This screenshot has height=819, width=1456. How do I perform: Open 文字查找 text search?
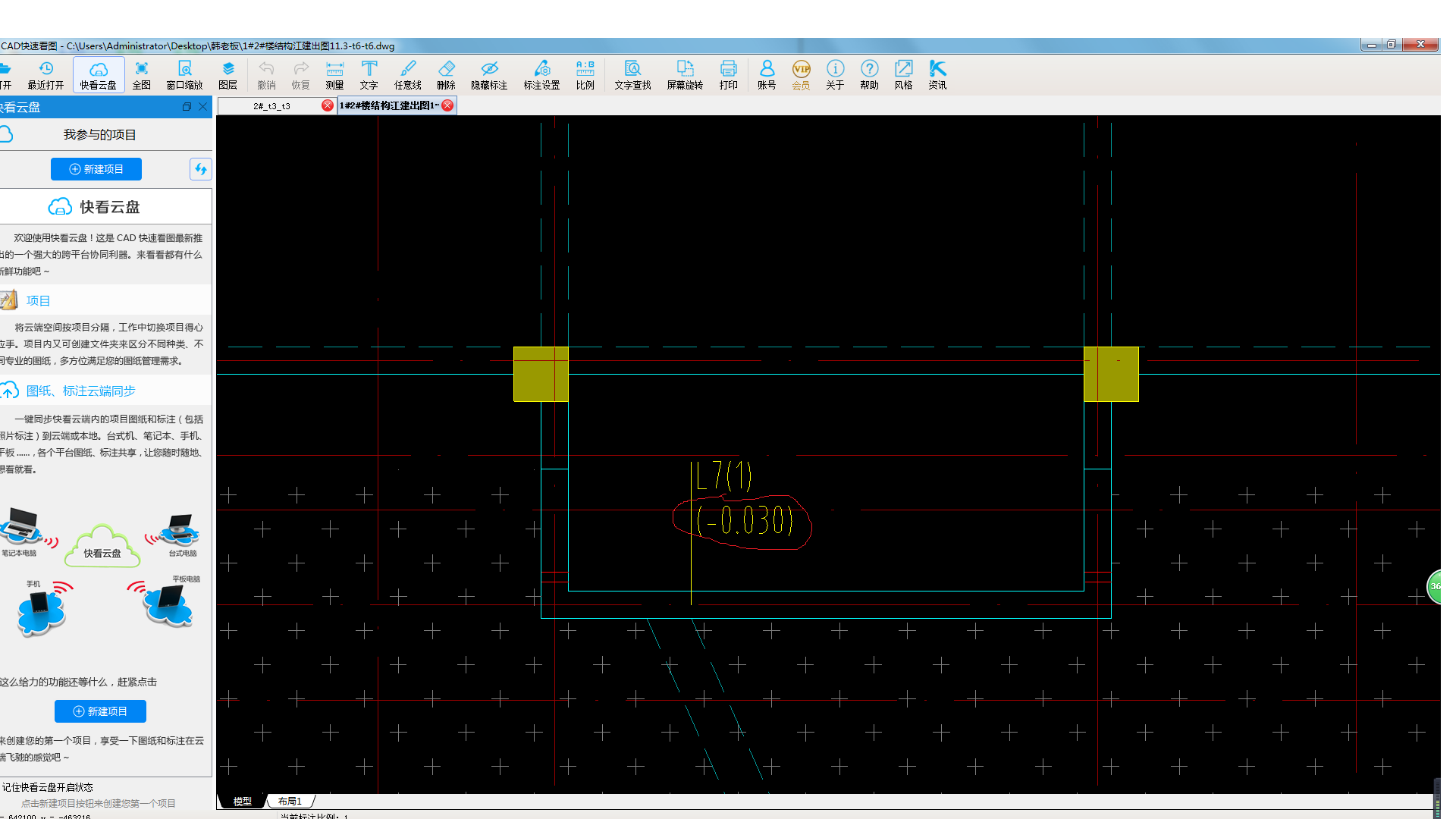pyautogui.click(x=632, y=75)
